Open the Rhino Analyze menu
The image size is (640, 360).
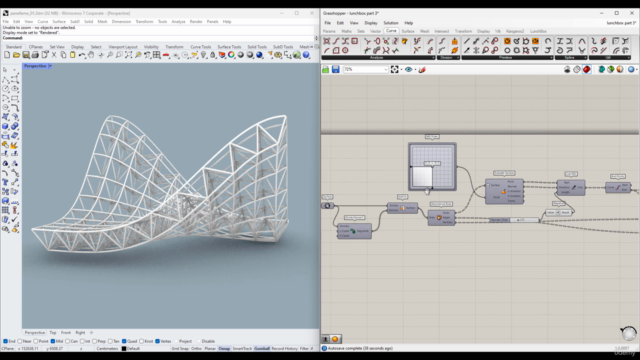click(x=178, y=22)
